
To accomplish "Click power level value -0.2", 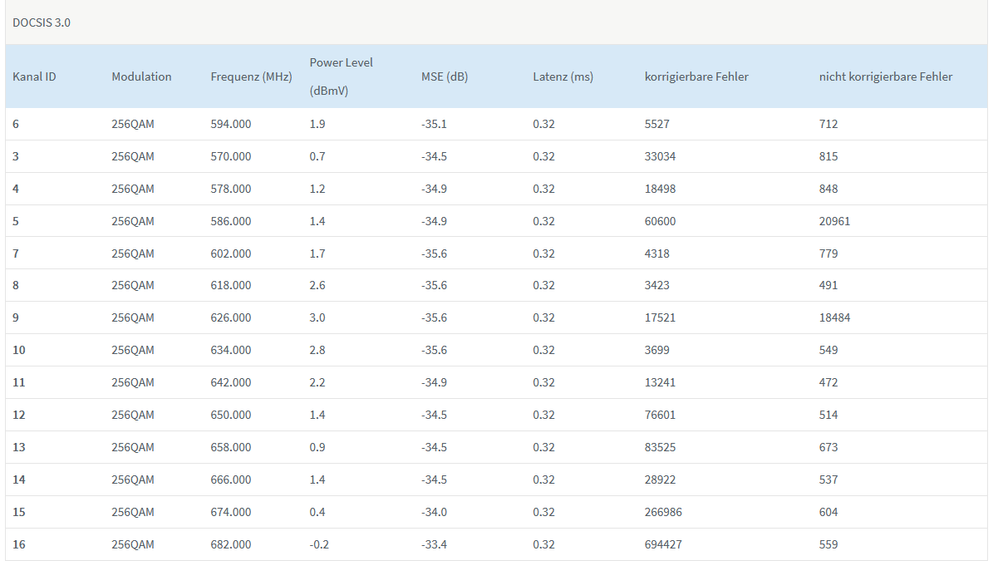I will point(319,545).
